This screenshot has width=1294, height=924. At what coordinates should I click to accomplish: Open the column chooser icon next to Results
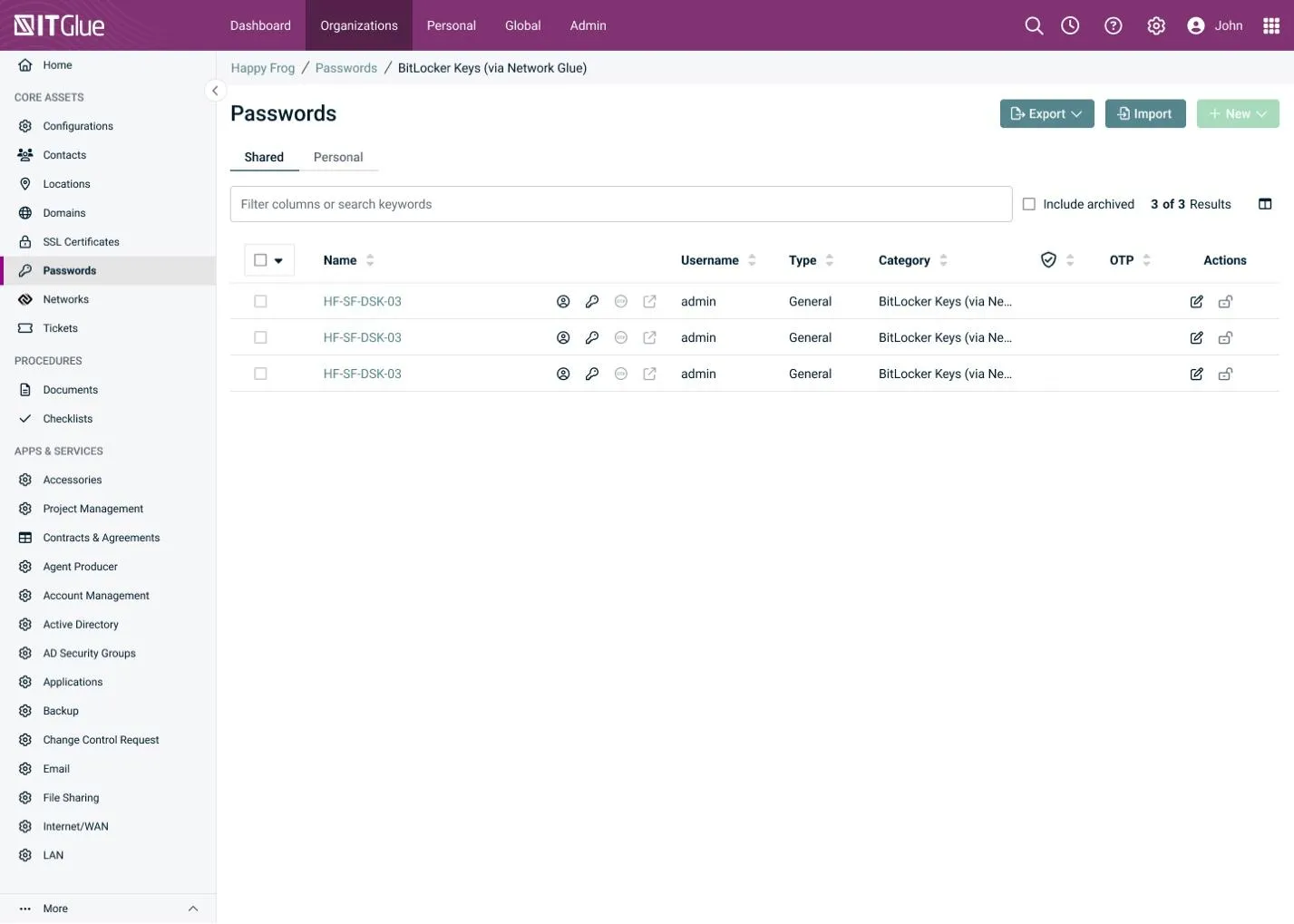point(1265,204)
